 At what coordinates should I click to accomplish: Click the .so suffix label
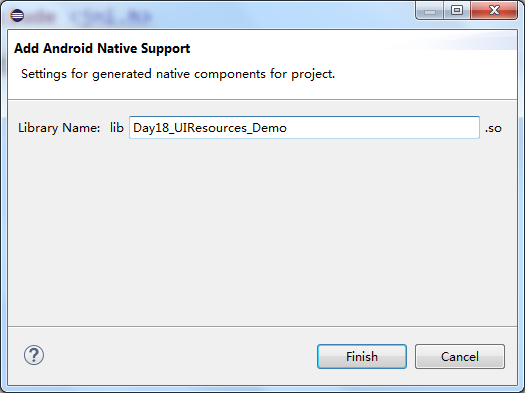[x=493, y=128]
